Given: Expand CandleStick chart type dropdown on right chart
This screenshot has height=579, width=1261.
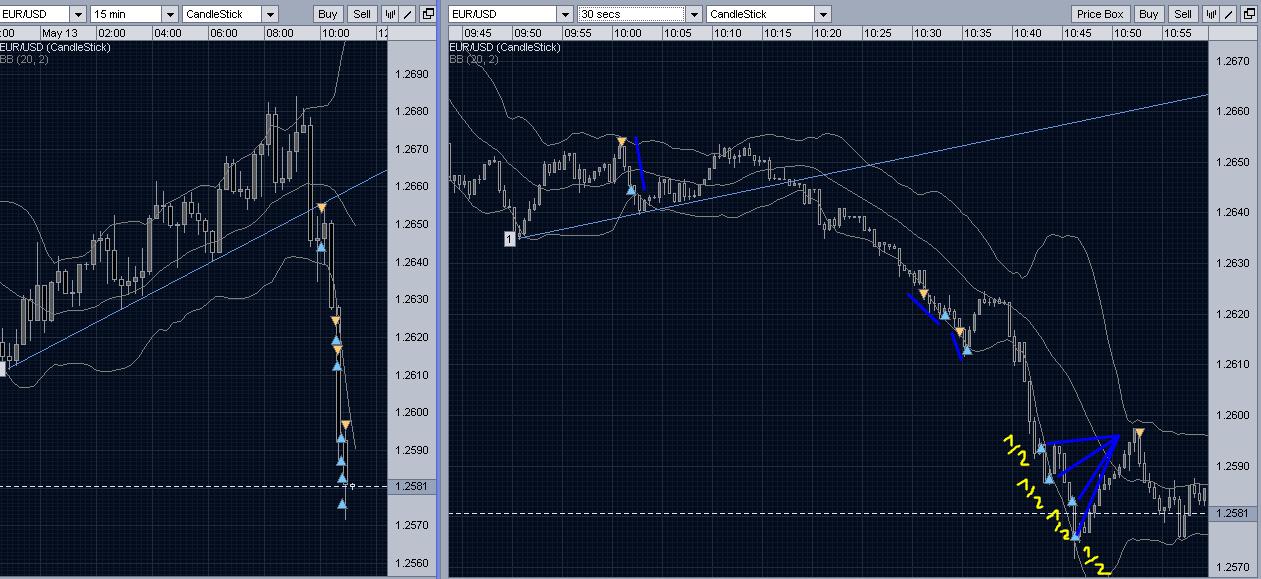Looking at the screenshot, I should coord(823,14).
